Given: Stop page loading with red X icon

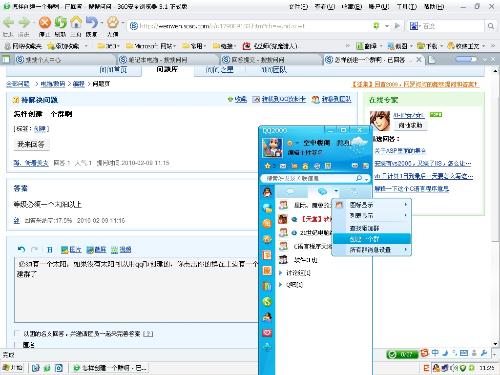Looking at the screenshot, I should click(x=45, y=23).
